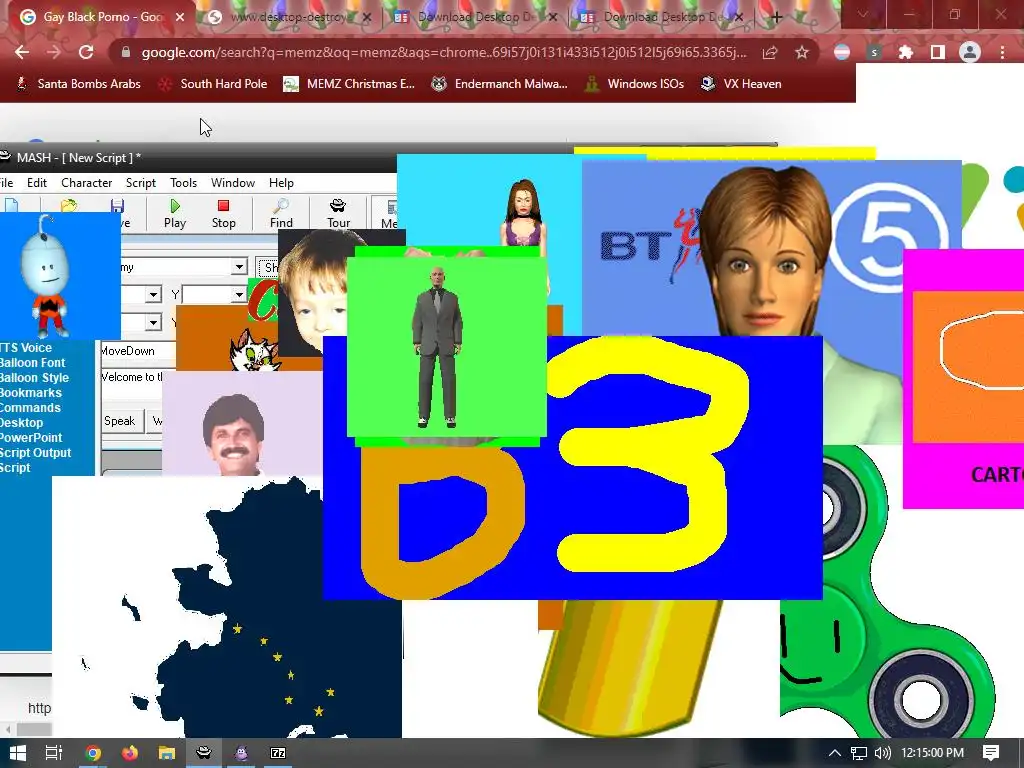Share this page from the address bar
This screenshot has height=768, width=1024.
tap(770, 52)
